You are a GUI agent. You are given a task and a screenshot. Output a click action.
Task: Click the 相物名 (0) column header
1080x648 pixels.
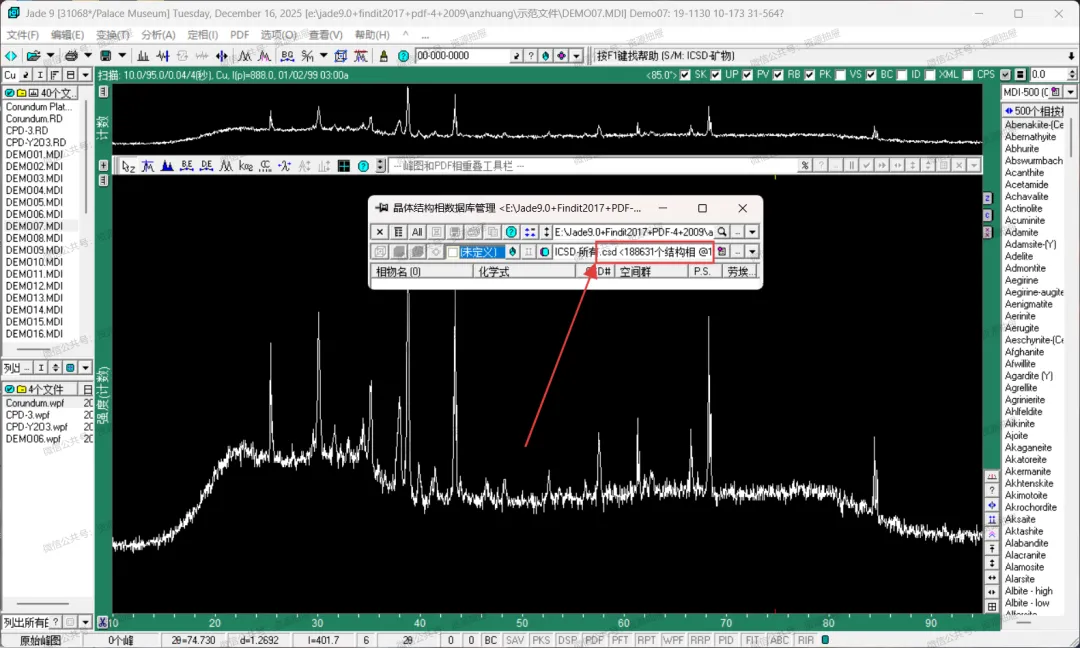point(421,271)
